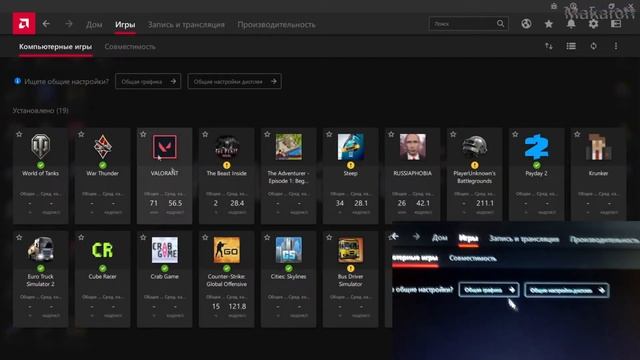This screenshot has width=640, height=360.
Task: Select Компьютерные игры subtab
Action: 56,47
